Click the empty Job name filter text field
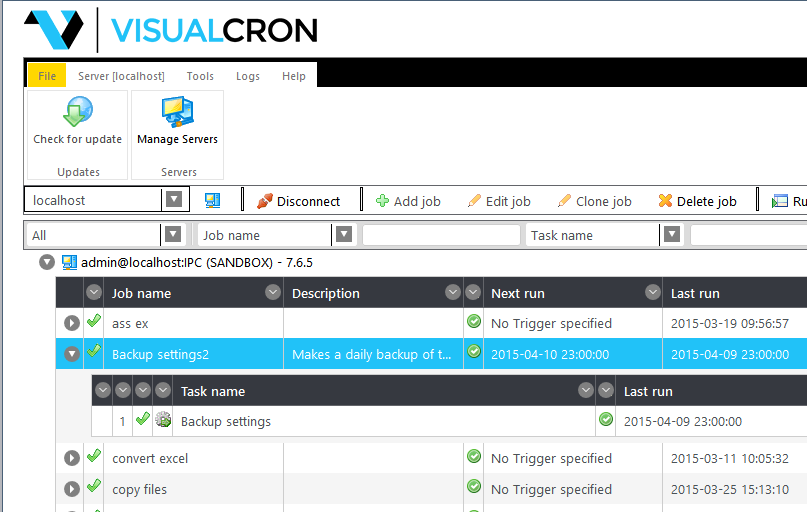This screenshot has width=807, height=512. coord(441,235)
